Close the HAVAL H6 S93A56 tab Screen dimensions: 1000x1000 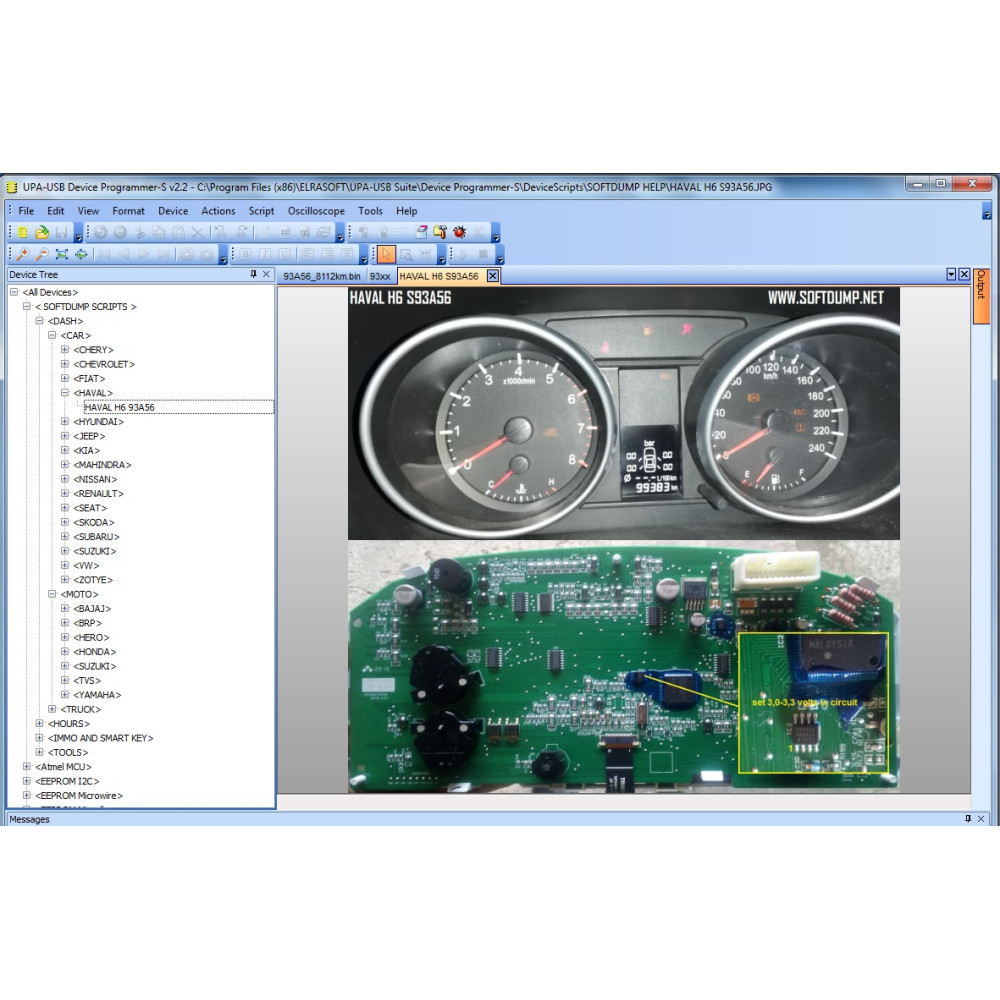(492, 276)
